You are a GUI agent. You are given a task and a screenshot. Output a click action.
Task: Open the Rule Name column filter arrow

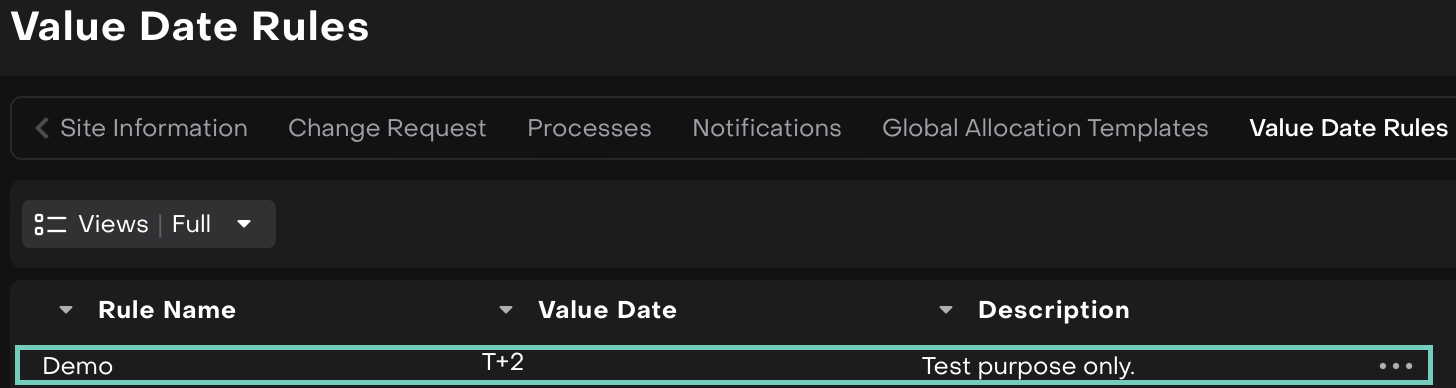[66, 310]
